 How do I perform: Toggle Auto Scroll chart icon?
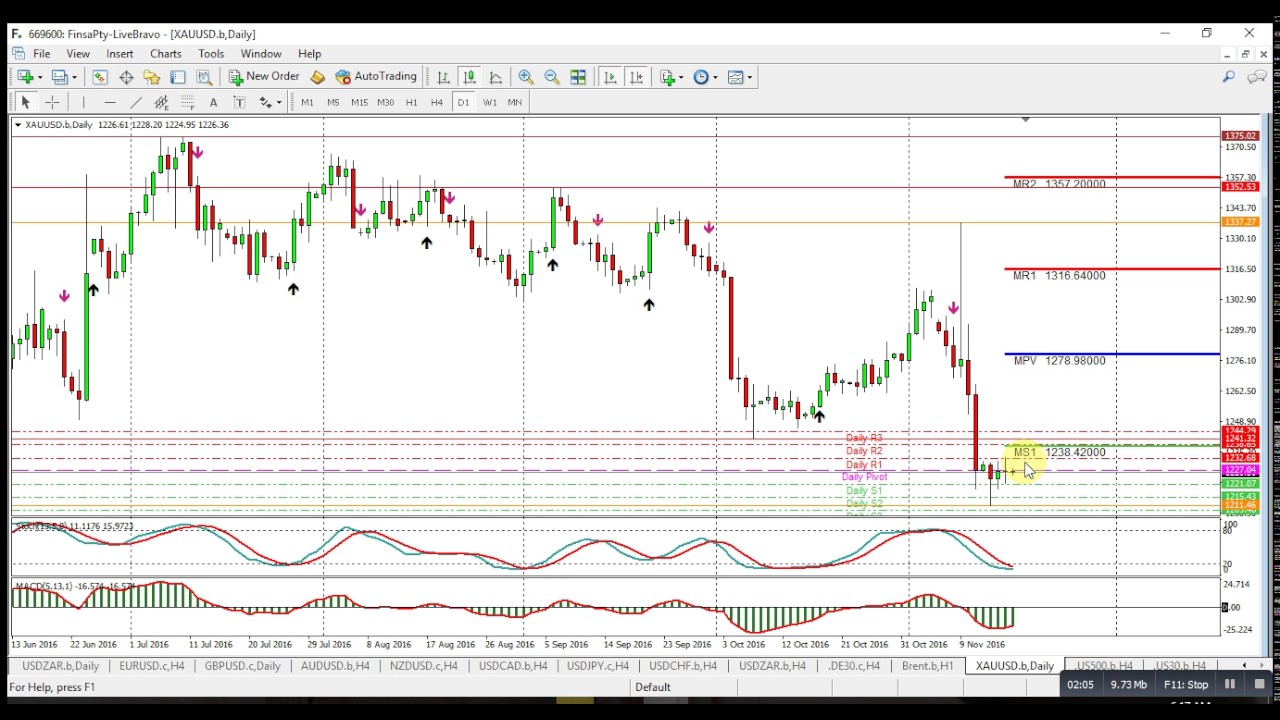610,77
